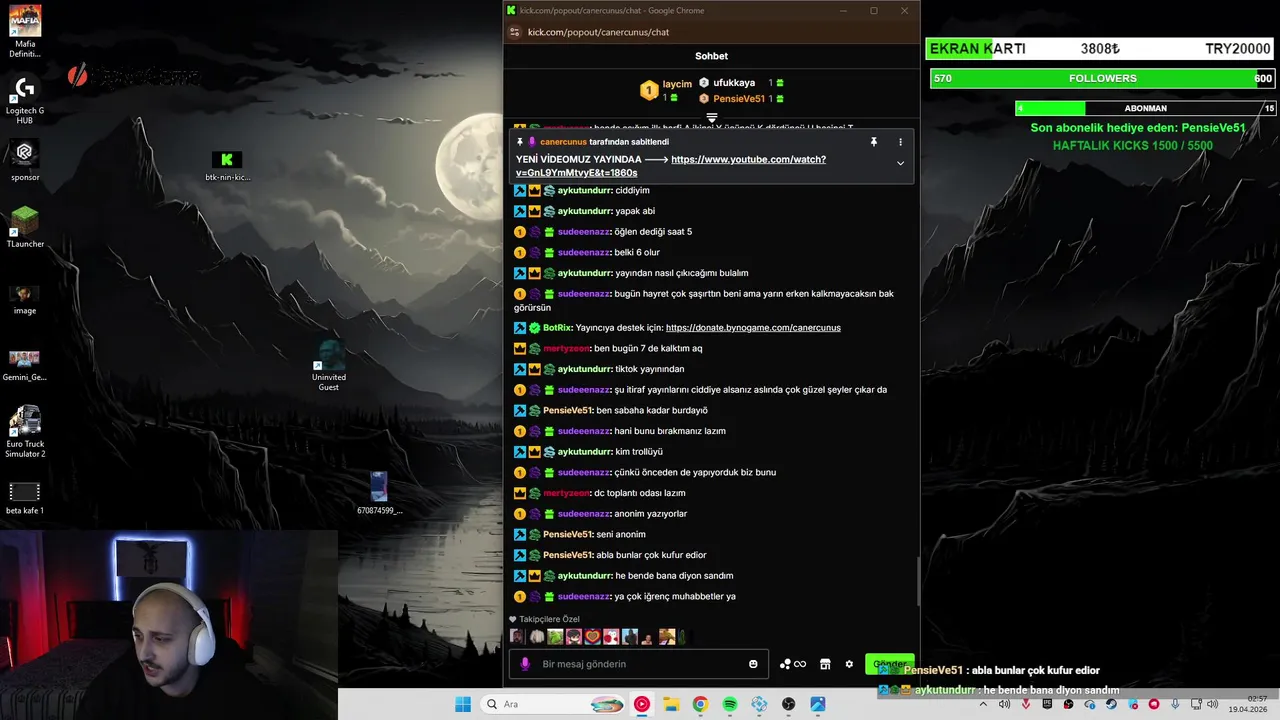Select the TLauncher desktop icon

click(25, 227)
